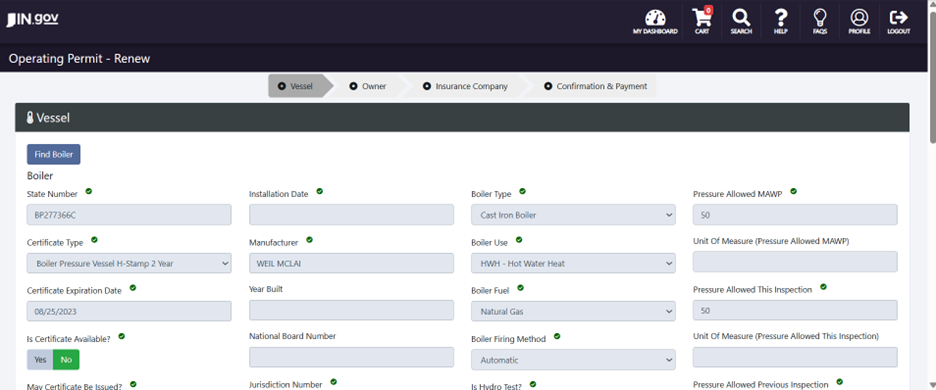Click the Installation Date field

[x=351, y=215]
